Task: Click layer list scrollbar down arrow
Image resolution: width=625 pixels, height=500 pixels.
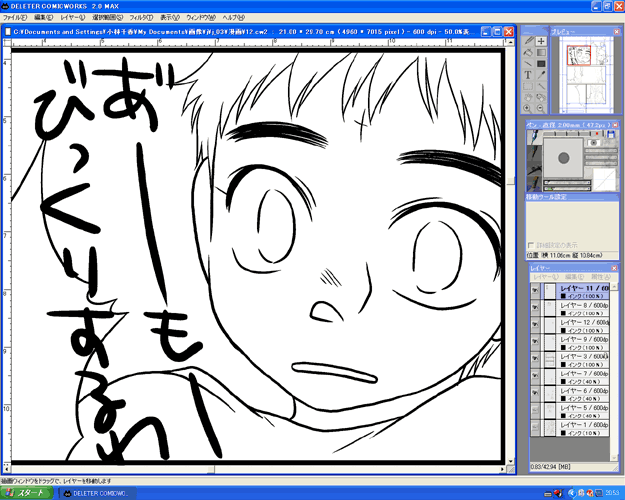Action: click(613, 458)
